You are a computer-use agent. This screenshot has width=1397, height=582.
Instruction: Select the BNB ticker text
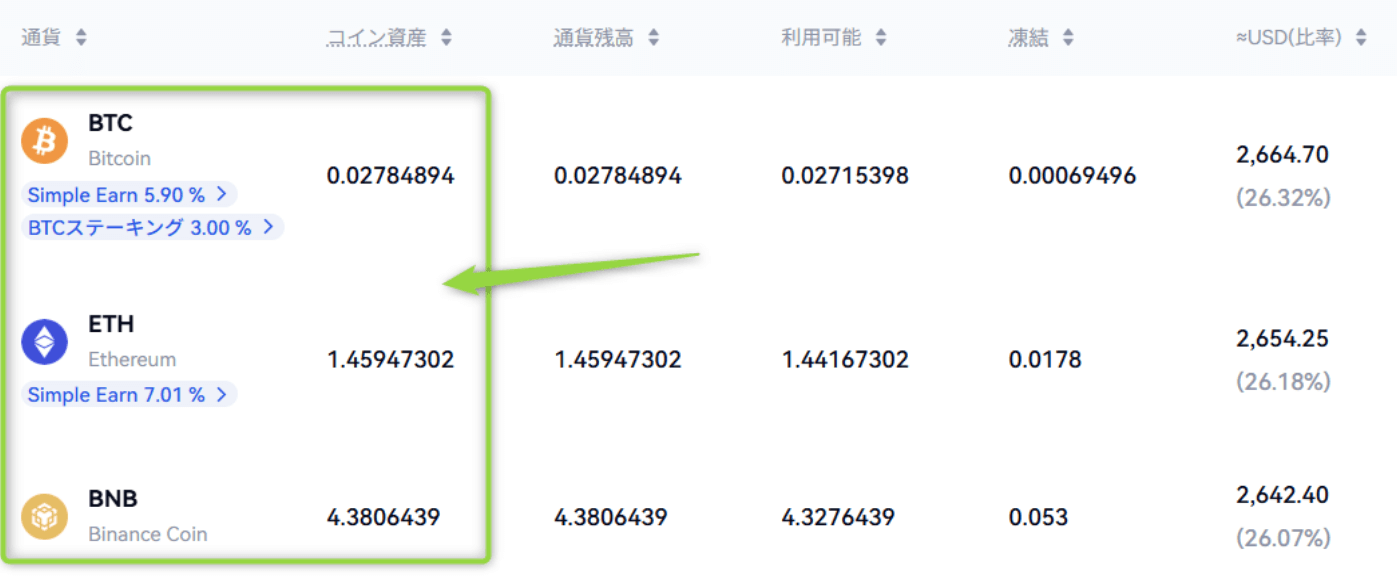113,498
